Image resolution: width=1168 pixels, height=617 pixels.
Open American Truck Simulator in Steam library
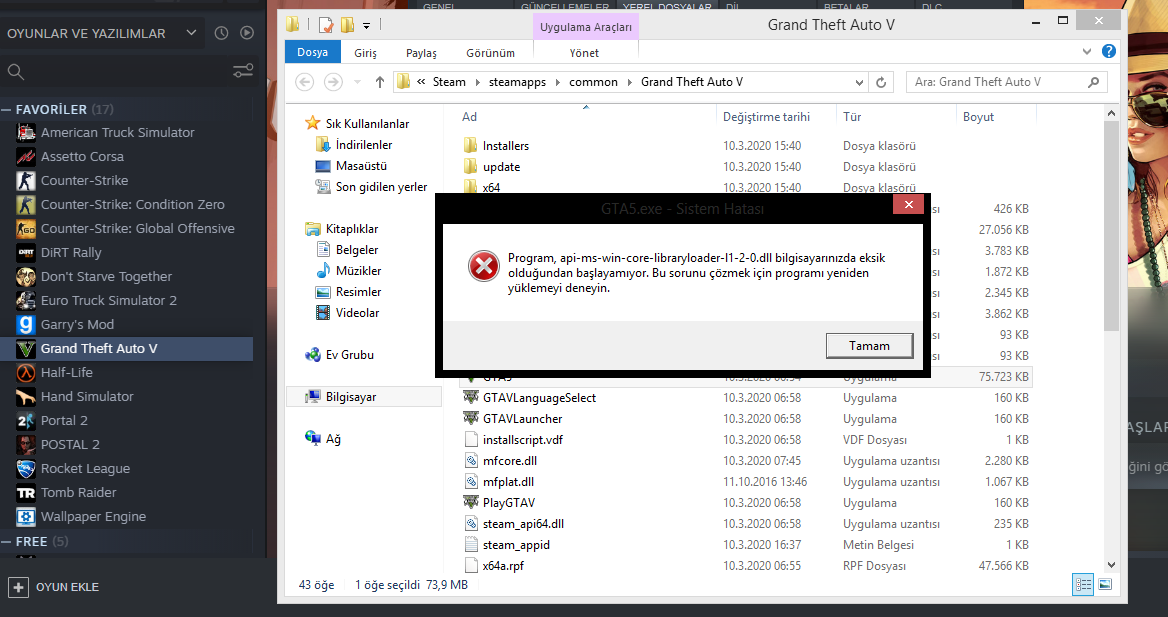click(x=117, y=133)
